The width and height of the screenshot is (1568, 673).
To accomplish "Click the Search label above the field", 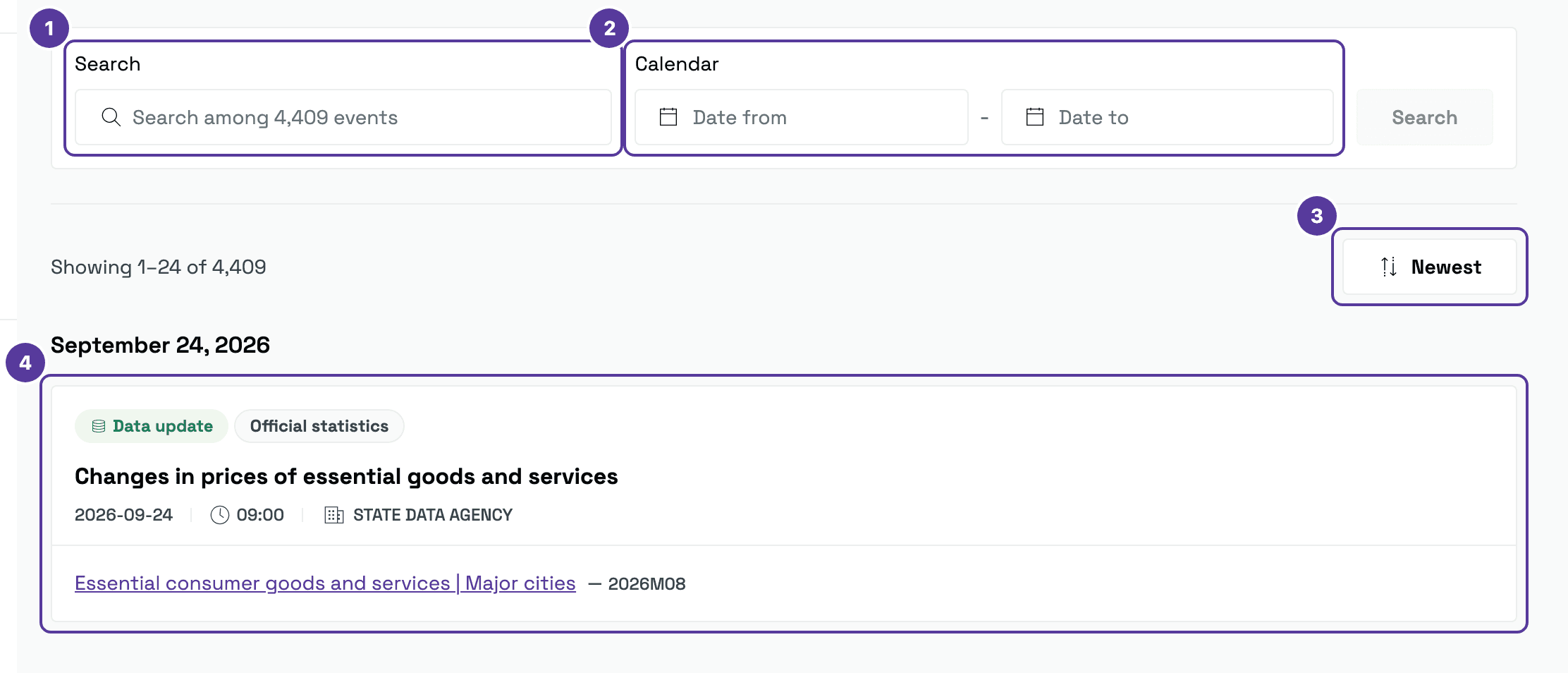I will click(108, 64).
